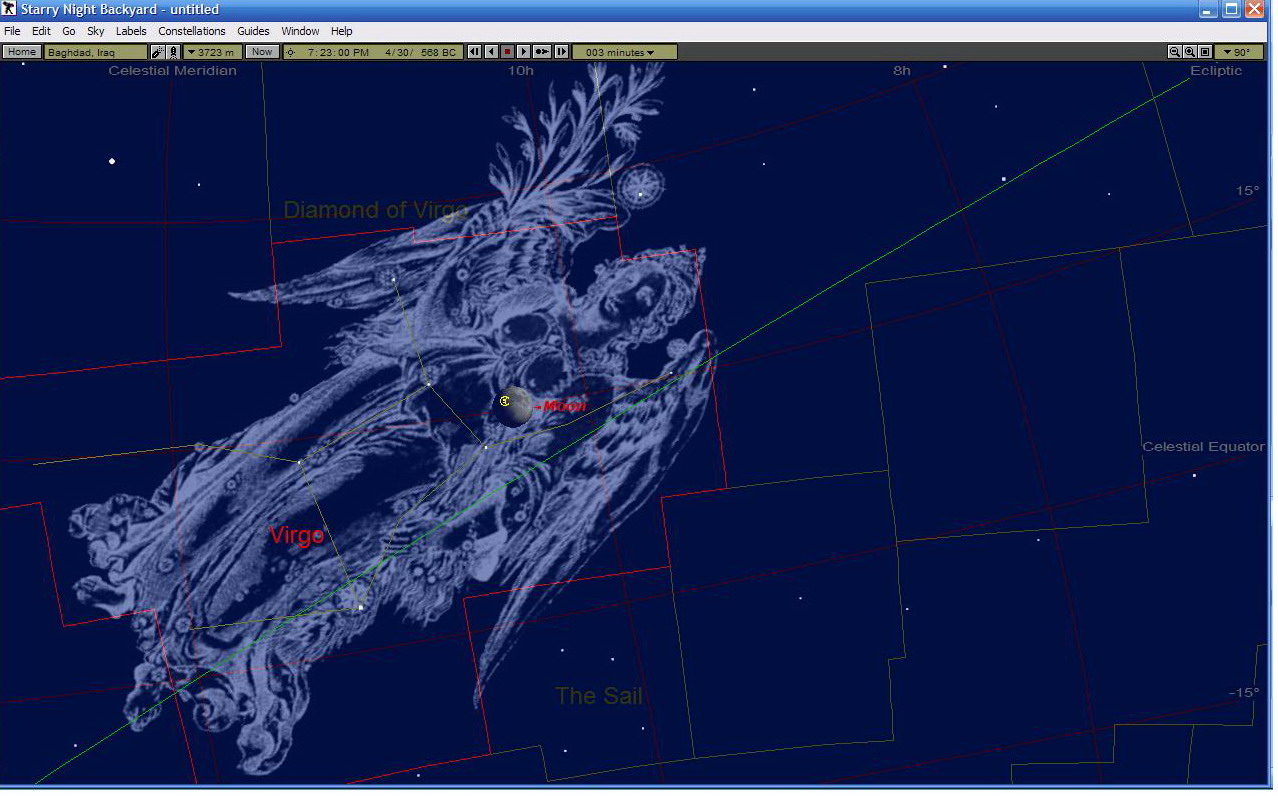Open the 90° field of view dropdown
This screenshot has height=796, width=1278.
(x=1238, y=52)
